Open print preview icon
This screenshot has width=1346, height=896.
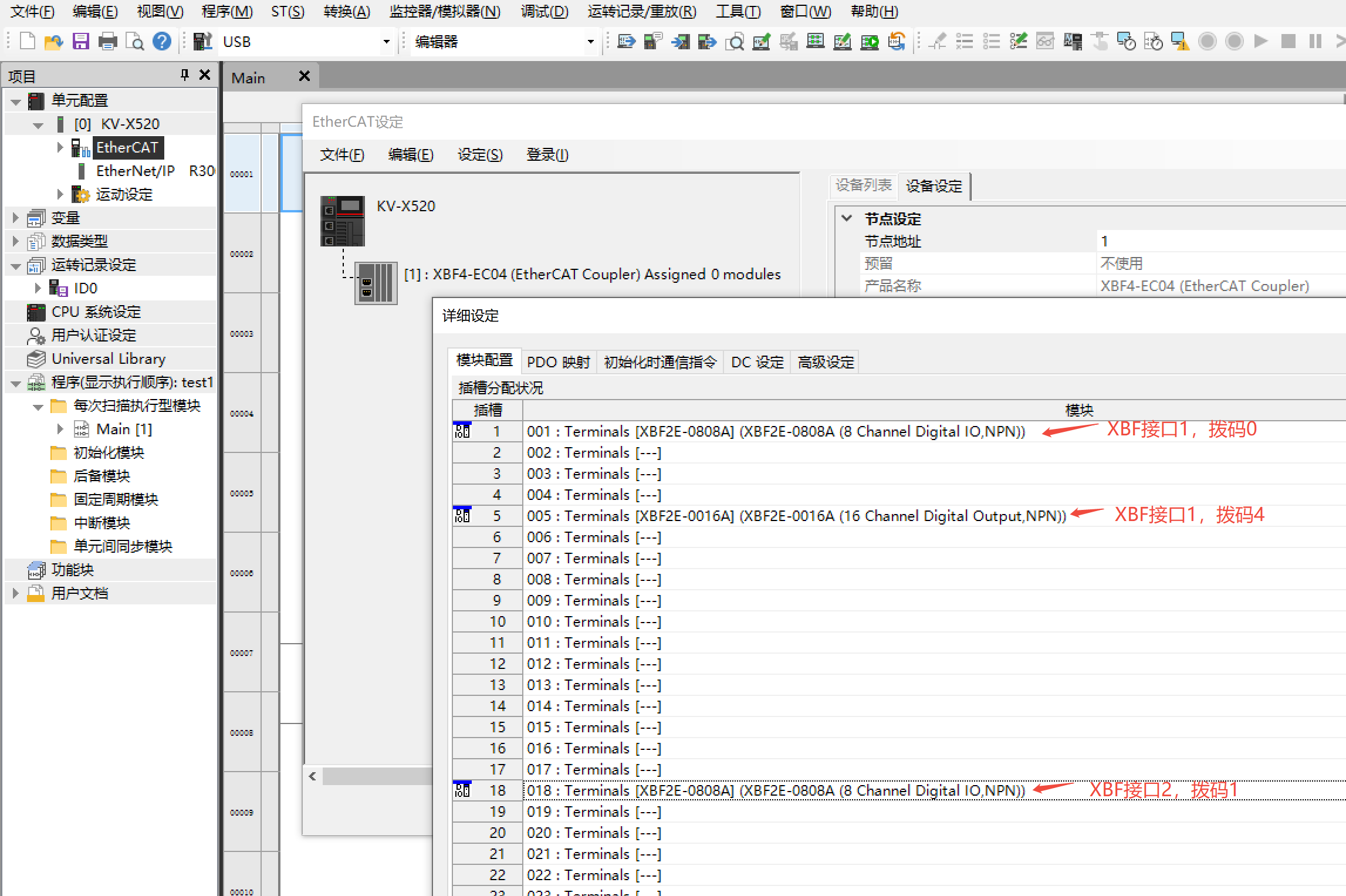coord(135,42)
